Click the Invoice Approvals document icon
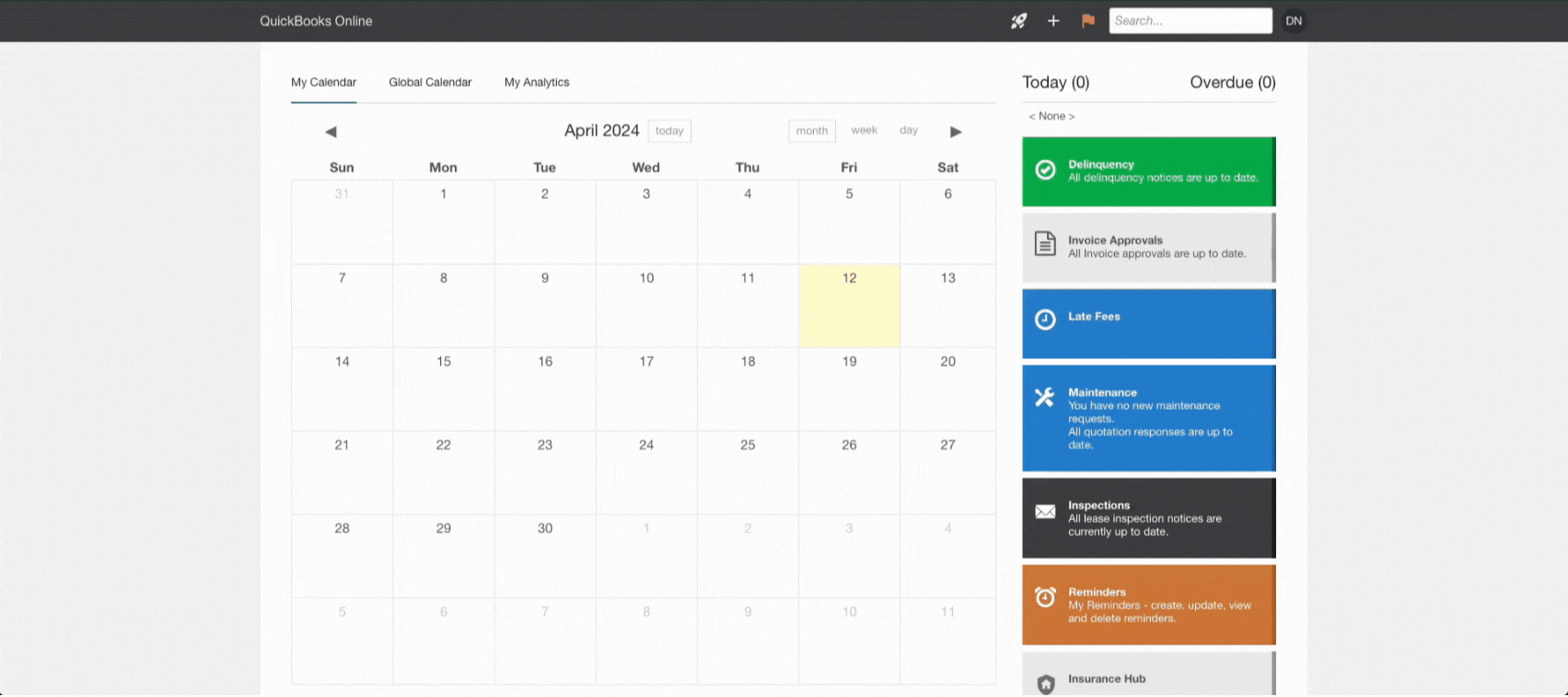Image resolution: width=1568 pixels, height=697 pixels. tap(1045, 244)
